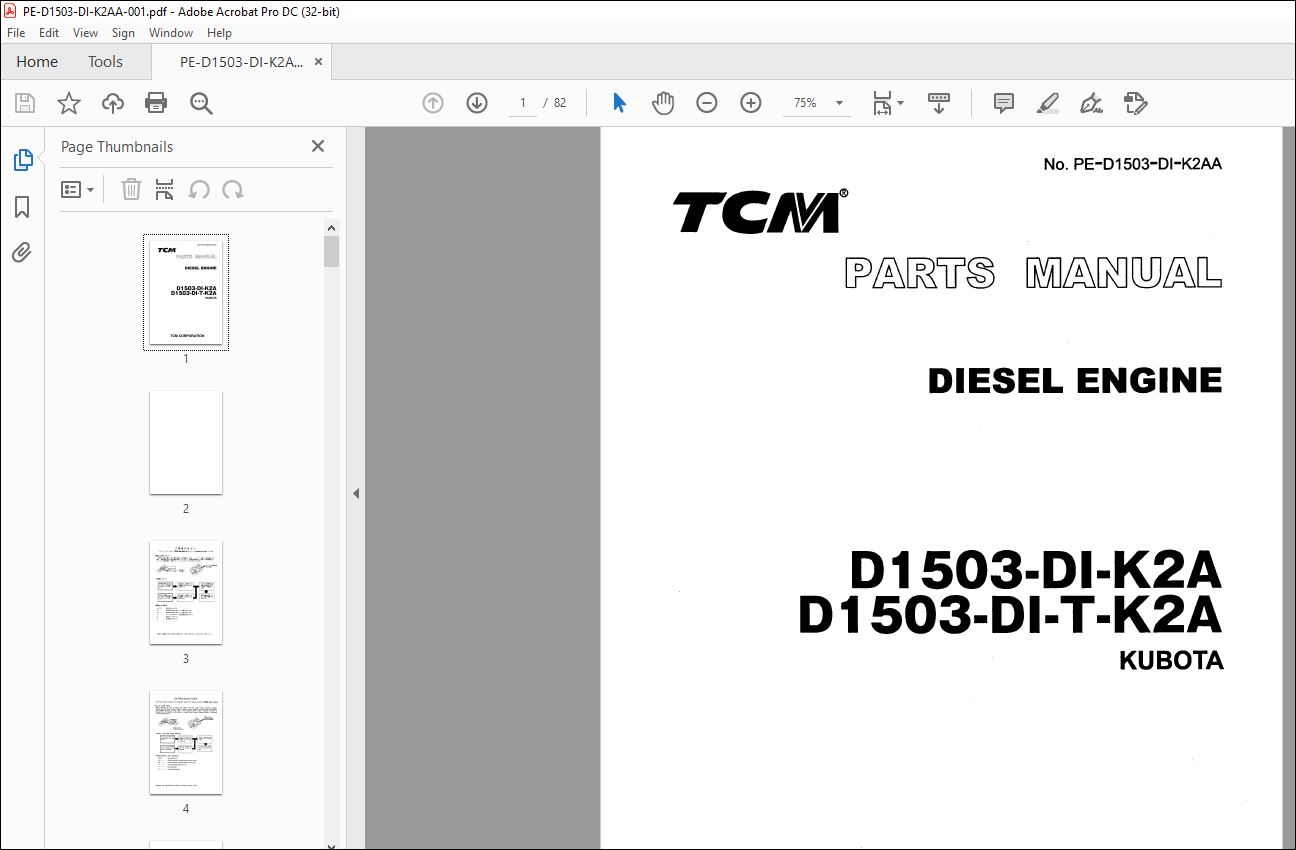The image size is (1296, 850).
Task: Close the Page Thumbnails panel
Action: pos(318,146)
